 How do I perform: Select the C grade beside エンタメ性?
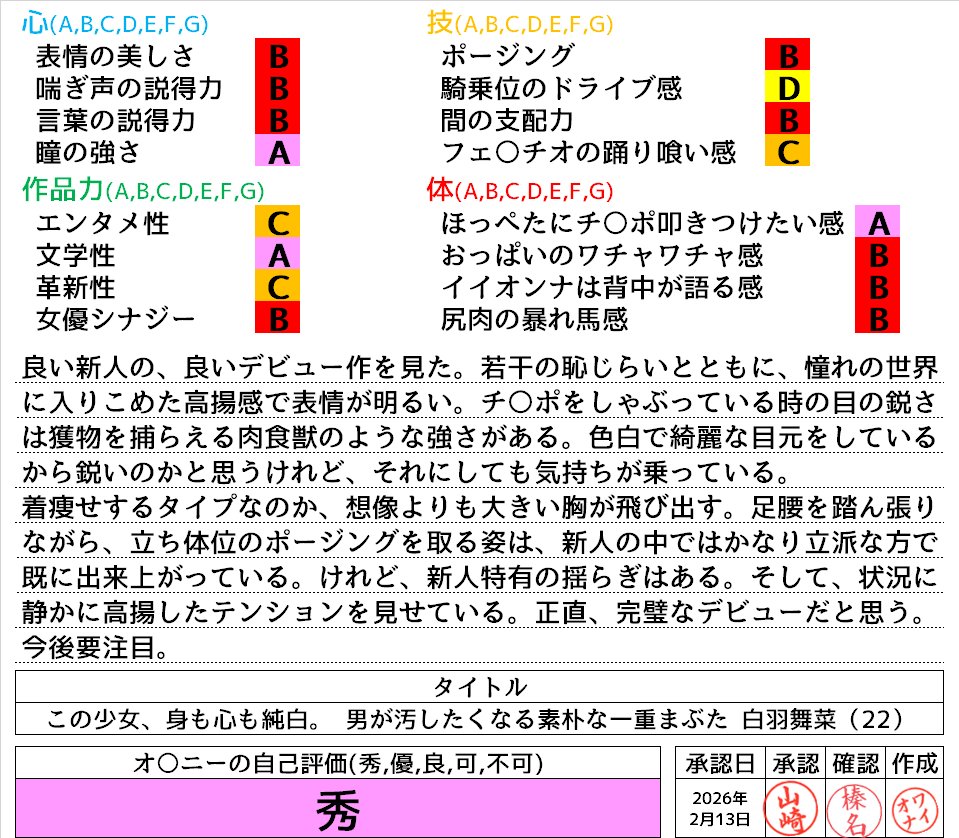pos(278,221)
